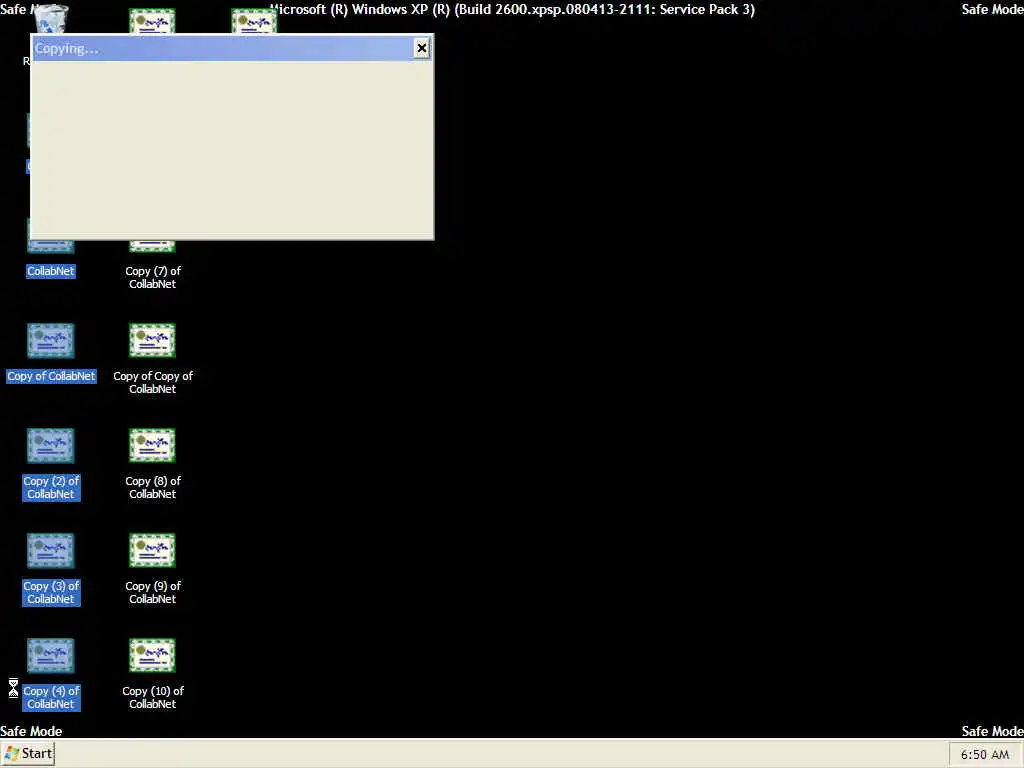Viewport: 1024px width, 768px height.
Task: Select the Copy (9) of CollabNet icon image
Action: (x=152, y=551)
